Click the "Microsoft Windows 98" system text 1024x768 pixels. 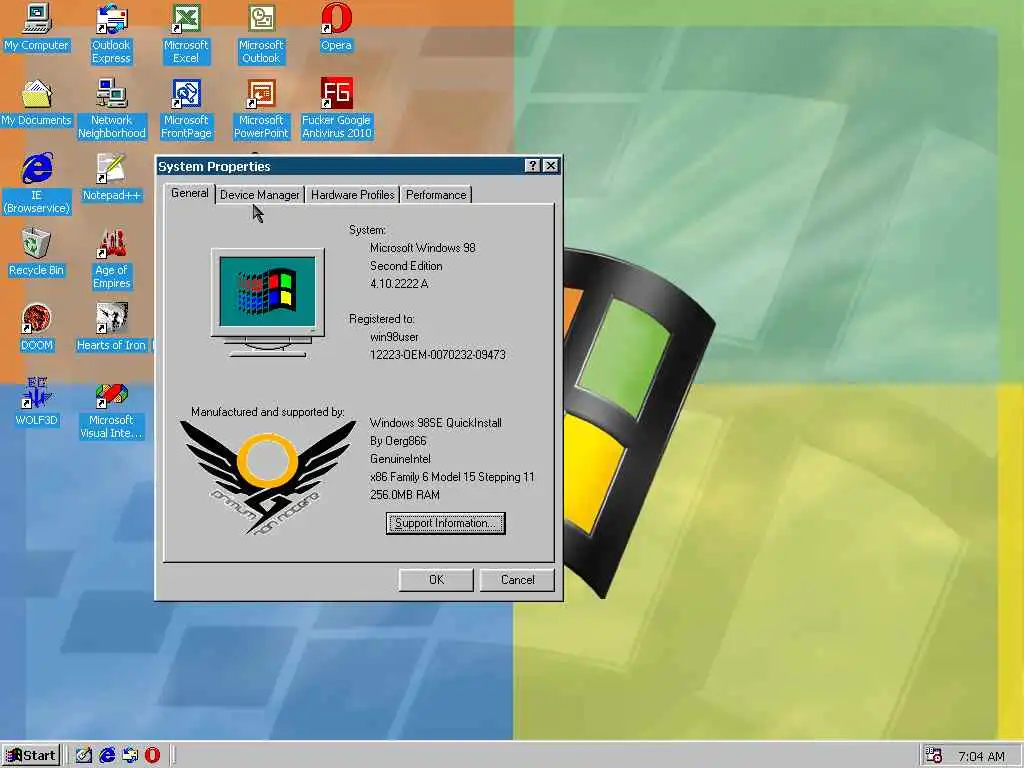point(423,248)
